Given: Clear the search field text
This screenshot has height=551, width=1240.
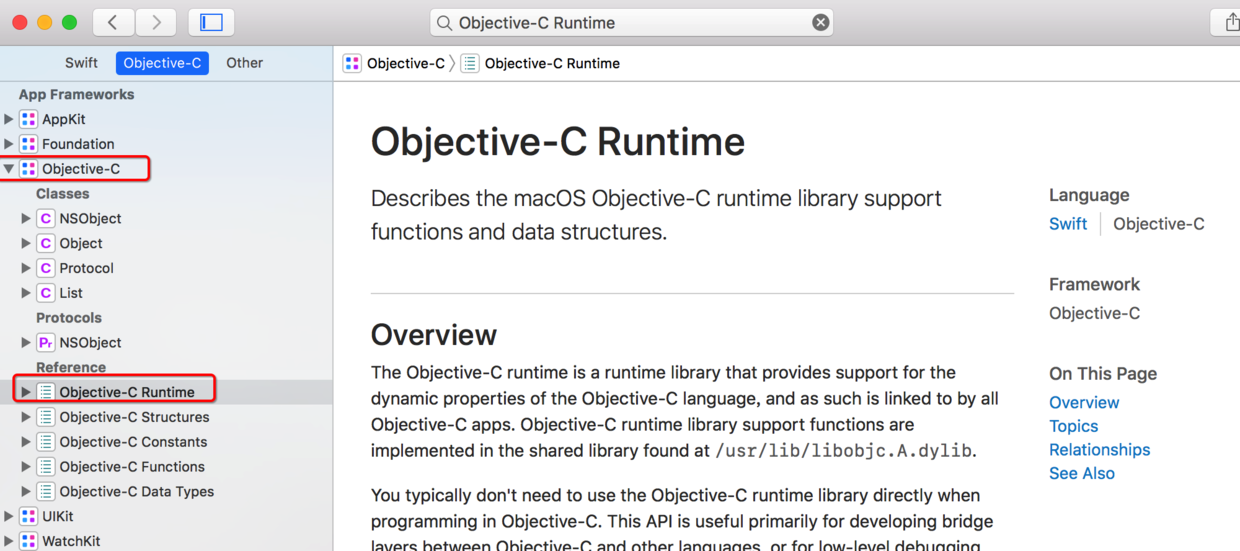Looking at the screenshot, I should (x=820, y=22).
